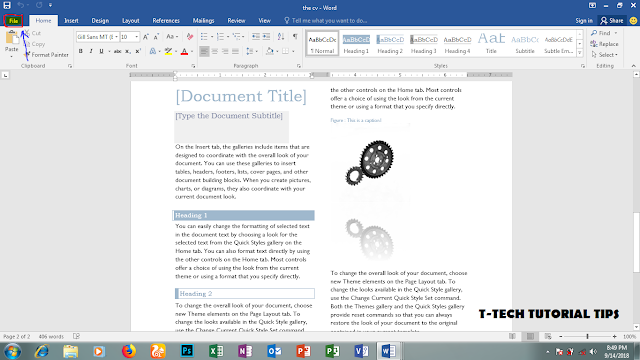Switch to Read Mode view
This screenshot has width=640, height=360.
point(512,336)
